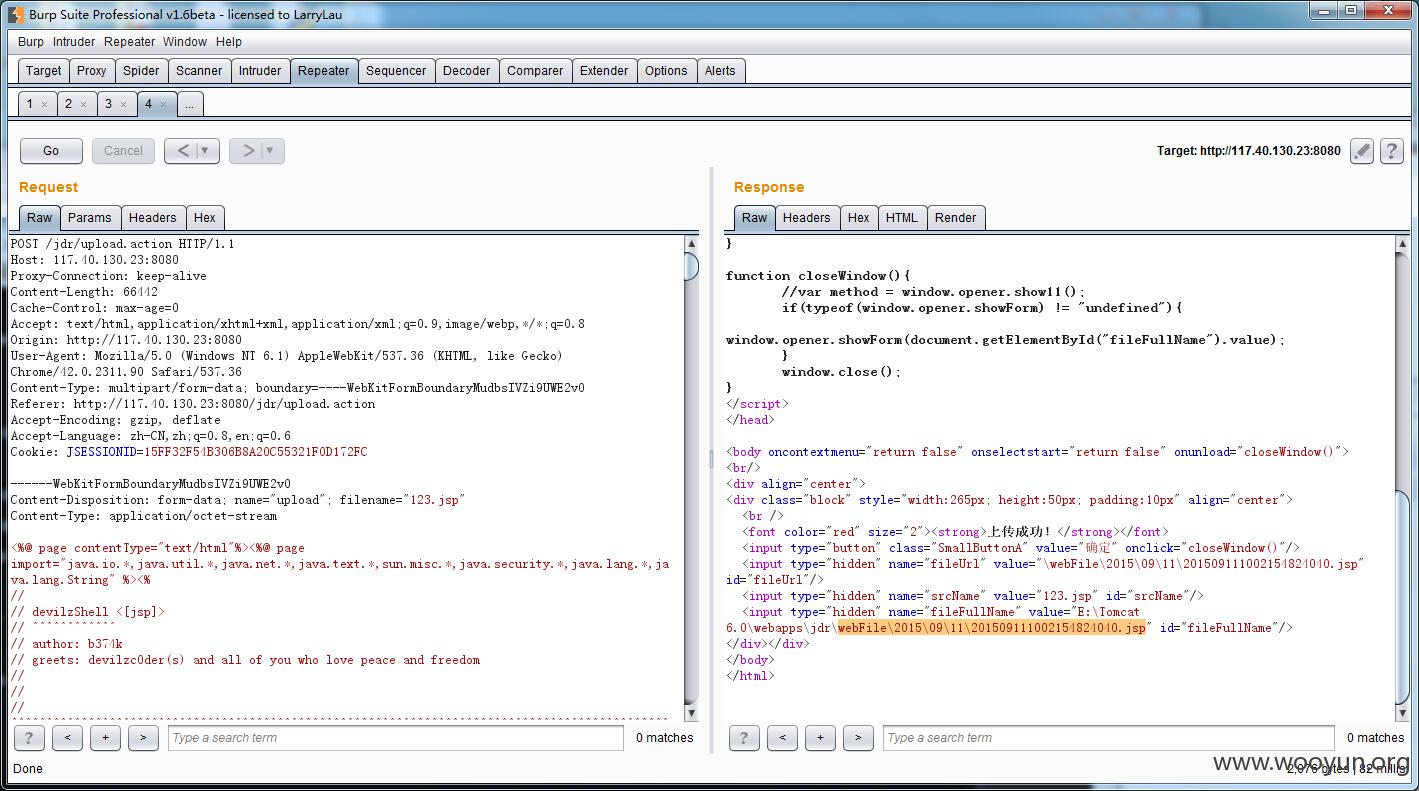The width and height of the screenshot is (1419, 791).
Task: Select the request Raw tab
Action: pyautogui.click(x=40, y=218)
